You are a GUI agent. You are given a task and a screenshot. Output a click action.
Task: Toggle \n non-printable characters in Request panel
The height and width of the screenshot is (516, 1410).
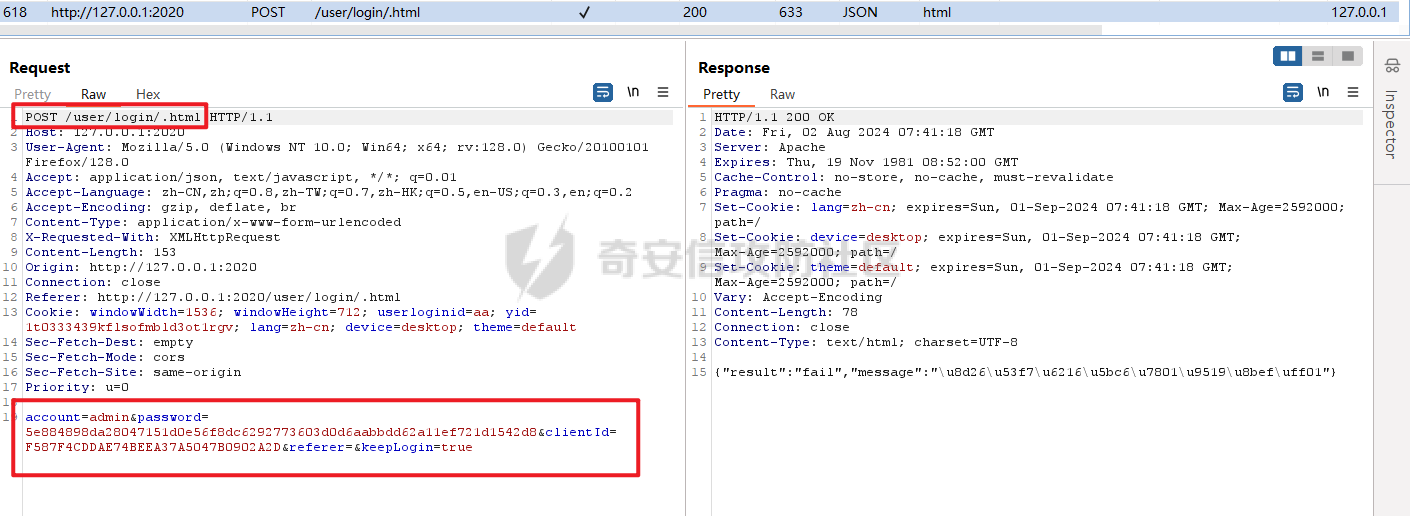tap(633, 92)
